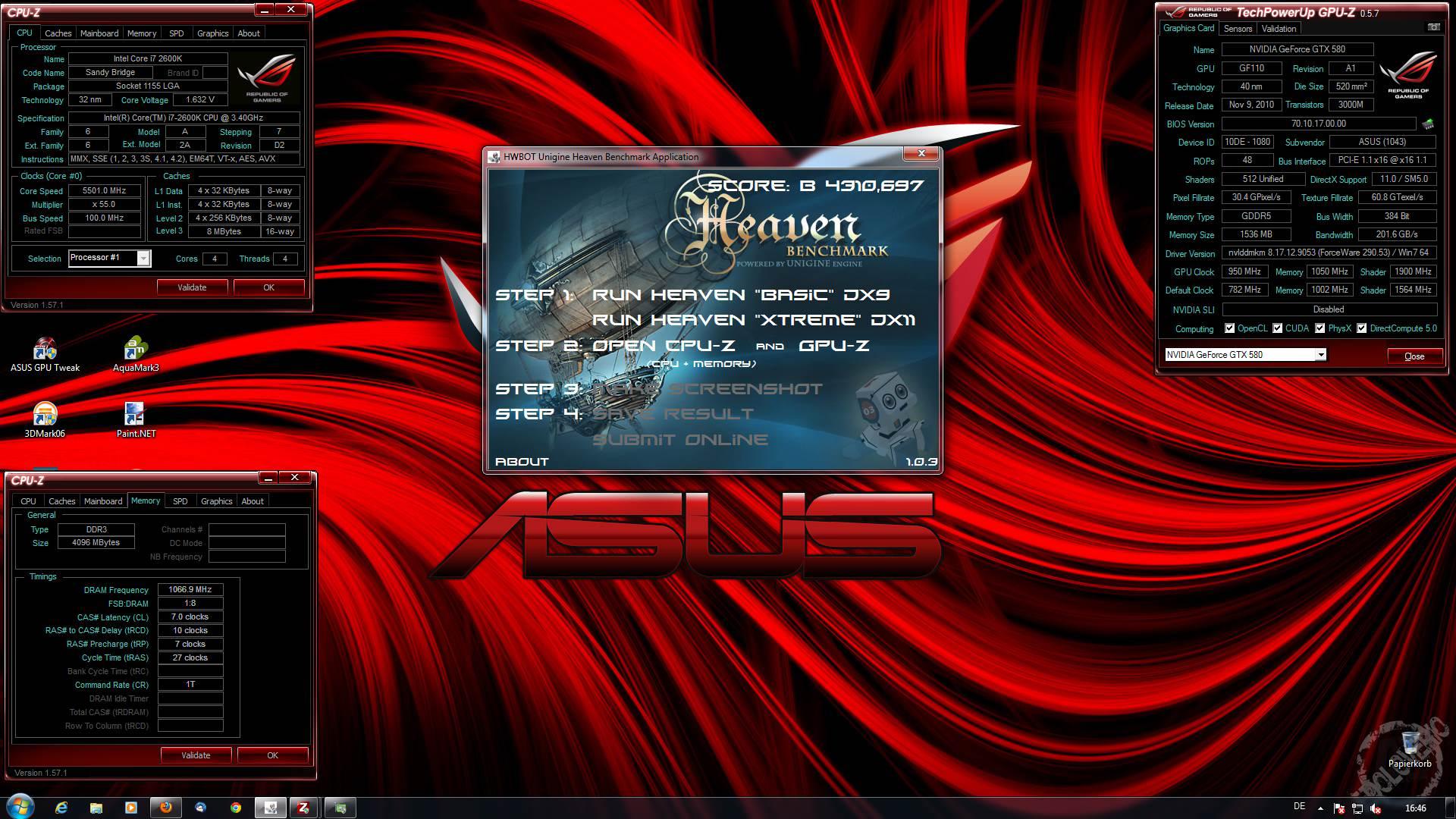The width and height of the screenshot is (1456, 819).
Task: Launch Internet Explorer from the taskbar
Action: click(x=61, y=808)
